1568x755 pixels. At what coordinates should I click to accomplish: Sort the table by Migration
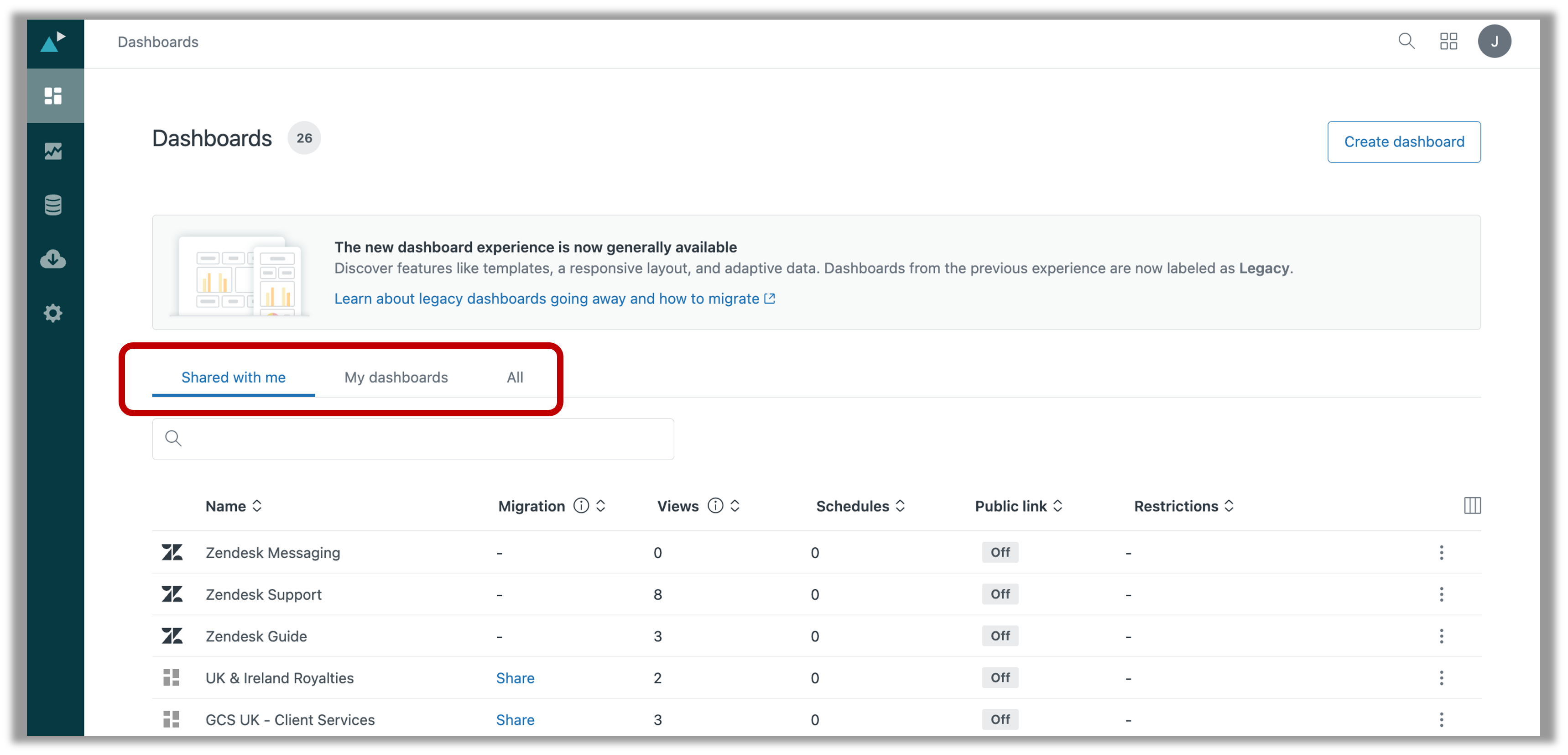click(x=601, y=506)
